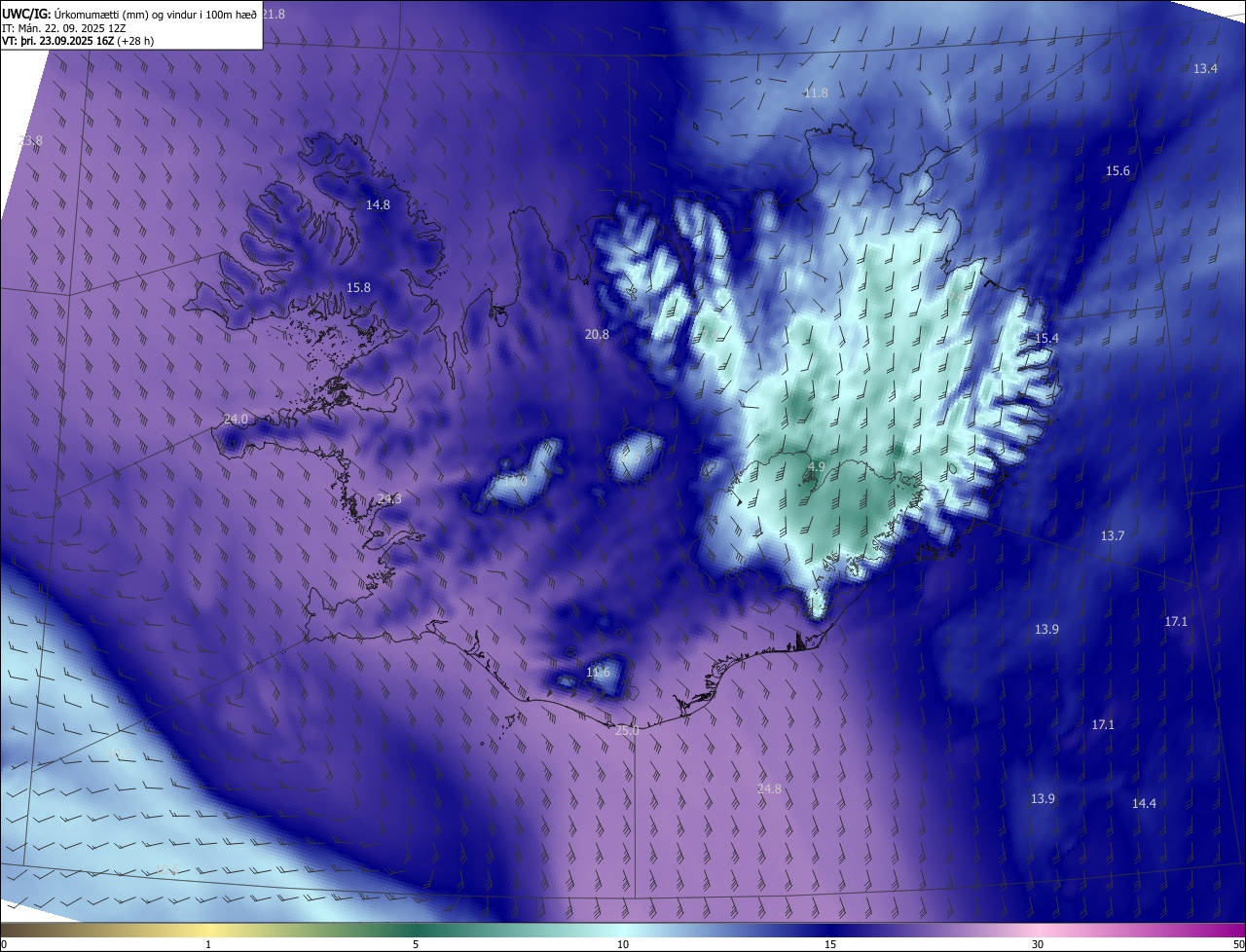Click the 15.4 value label
This screenshot has width=1246, height=952.
coord(1046,338)
